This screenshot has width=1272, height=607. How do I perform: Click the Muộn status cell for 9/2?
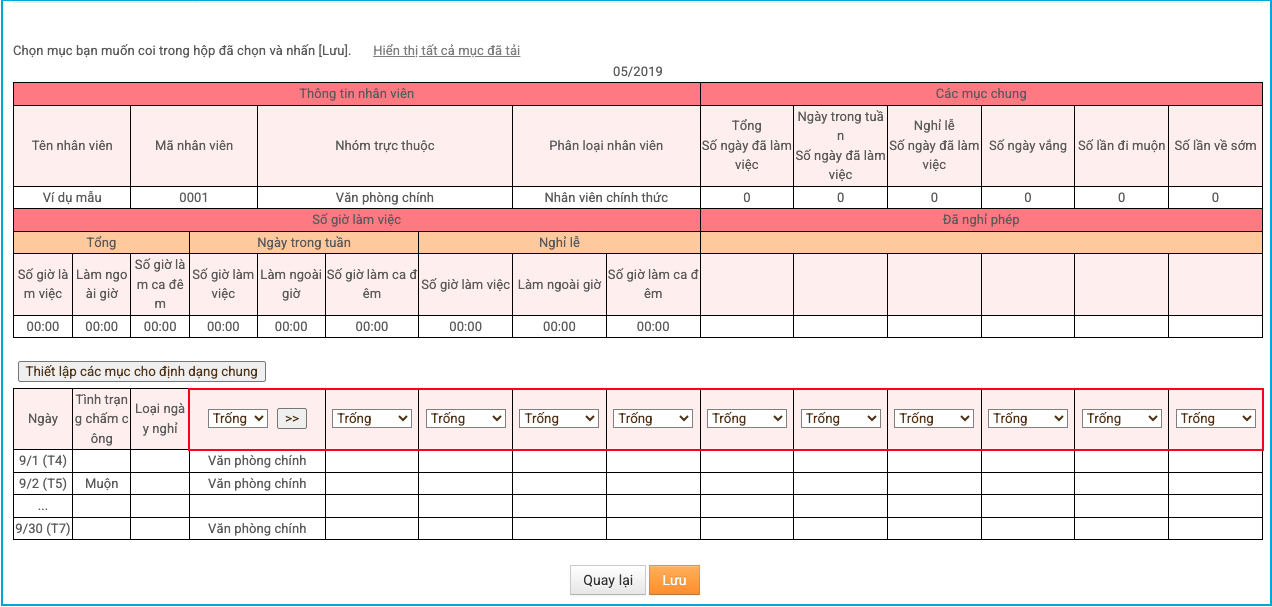tap(101, 484)
